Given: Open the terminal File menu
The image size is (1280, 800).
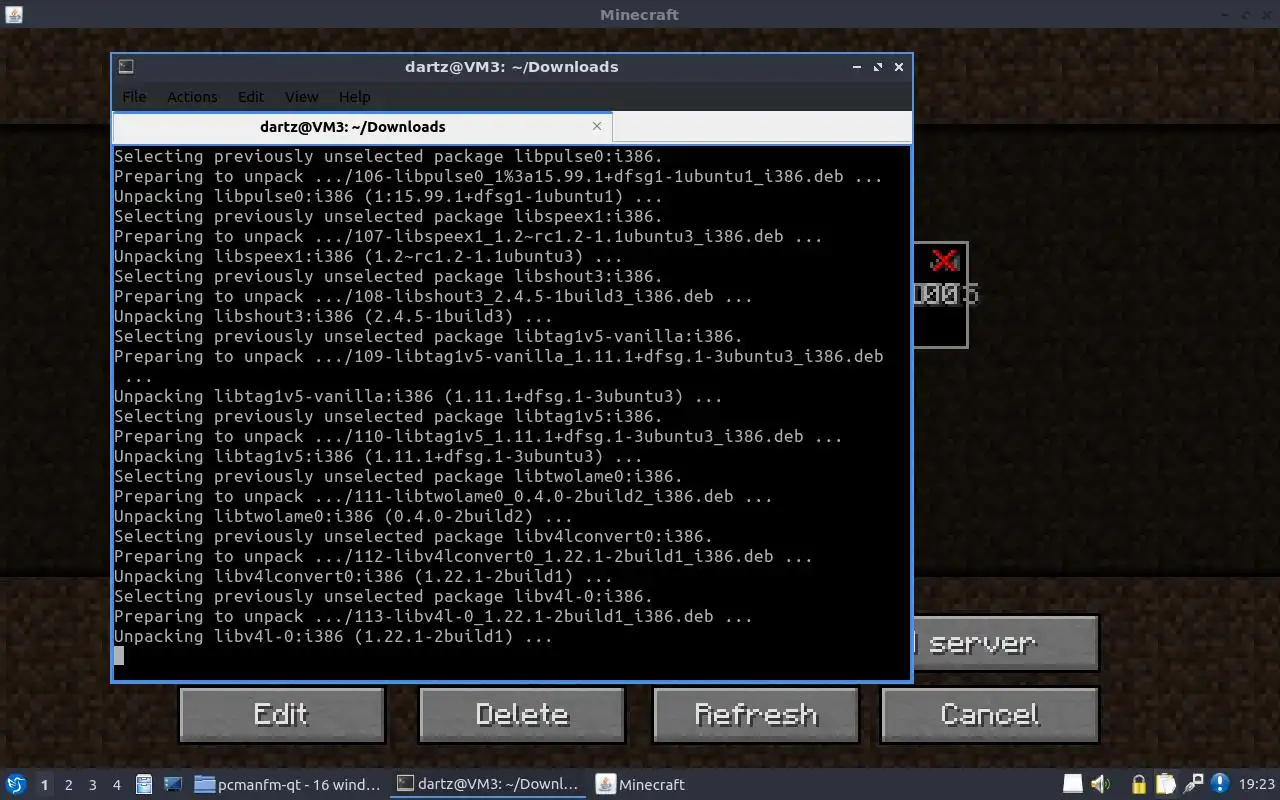Looking at the screenshot, I should [134, 97].
